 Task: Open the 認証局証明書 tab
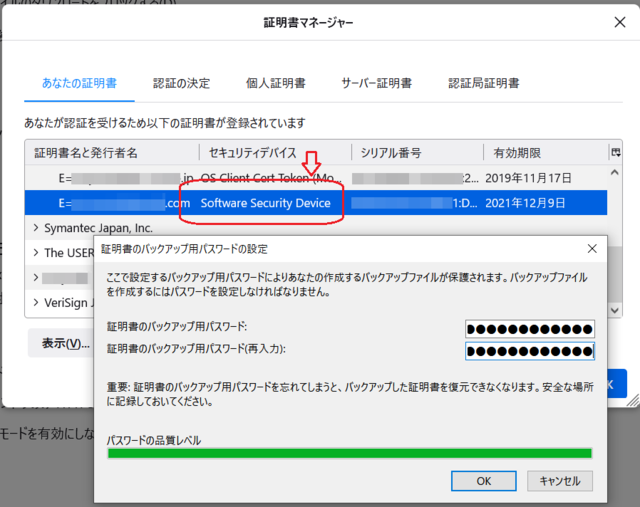[484, 83]
